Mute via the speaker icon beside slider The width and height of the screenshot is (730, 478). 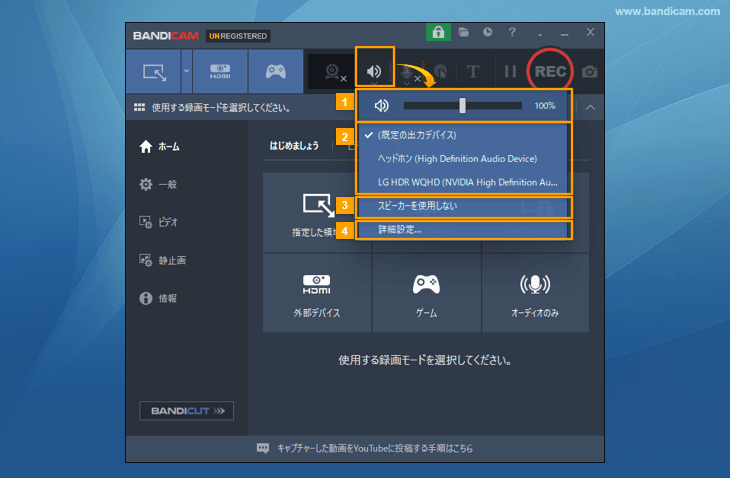pos(382,106)
